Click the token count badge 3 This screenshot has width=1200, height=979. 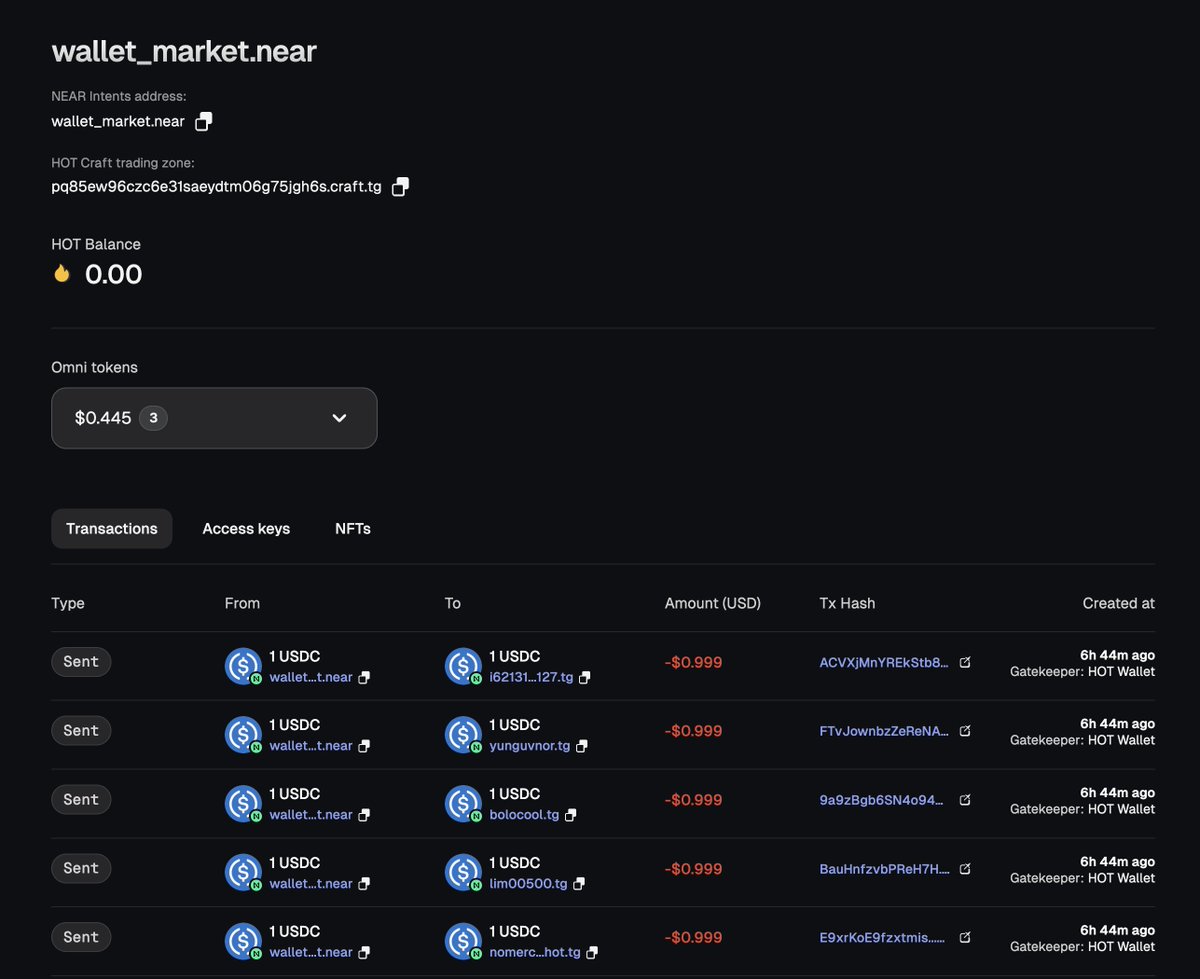(x=153, y=418)
